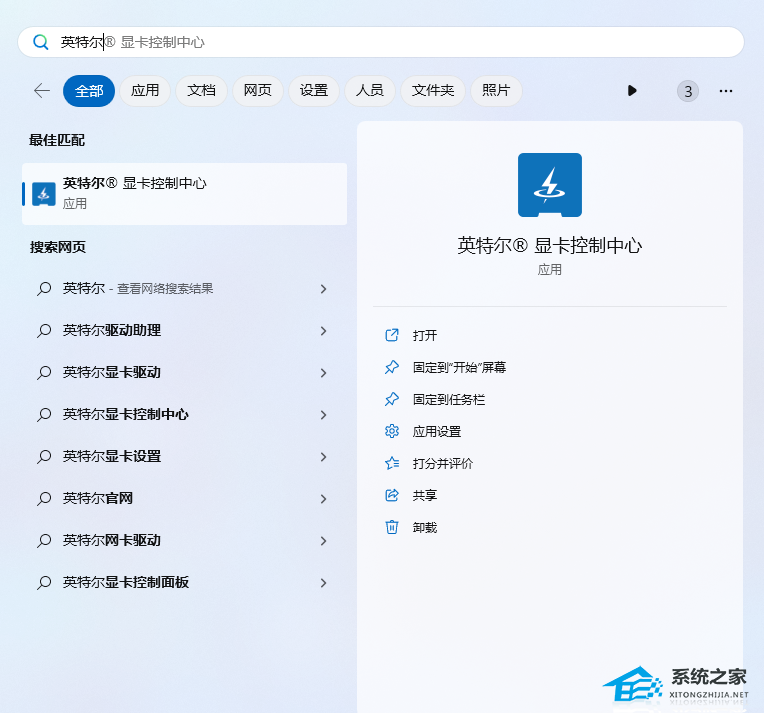Open the three-dot options menu
Image resolution: width=764 pixels, height=713 pixels.
(x=726, y=91)
